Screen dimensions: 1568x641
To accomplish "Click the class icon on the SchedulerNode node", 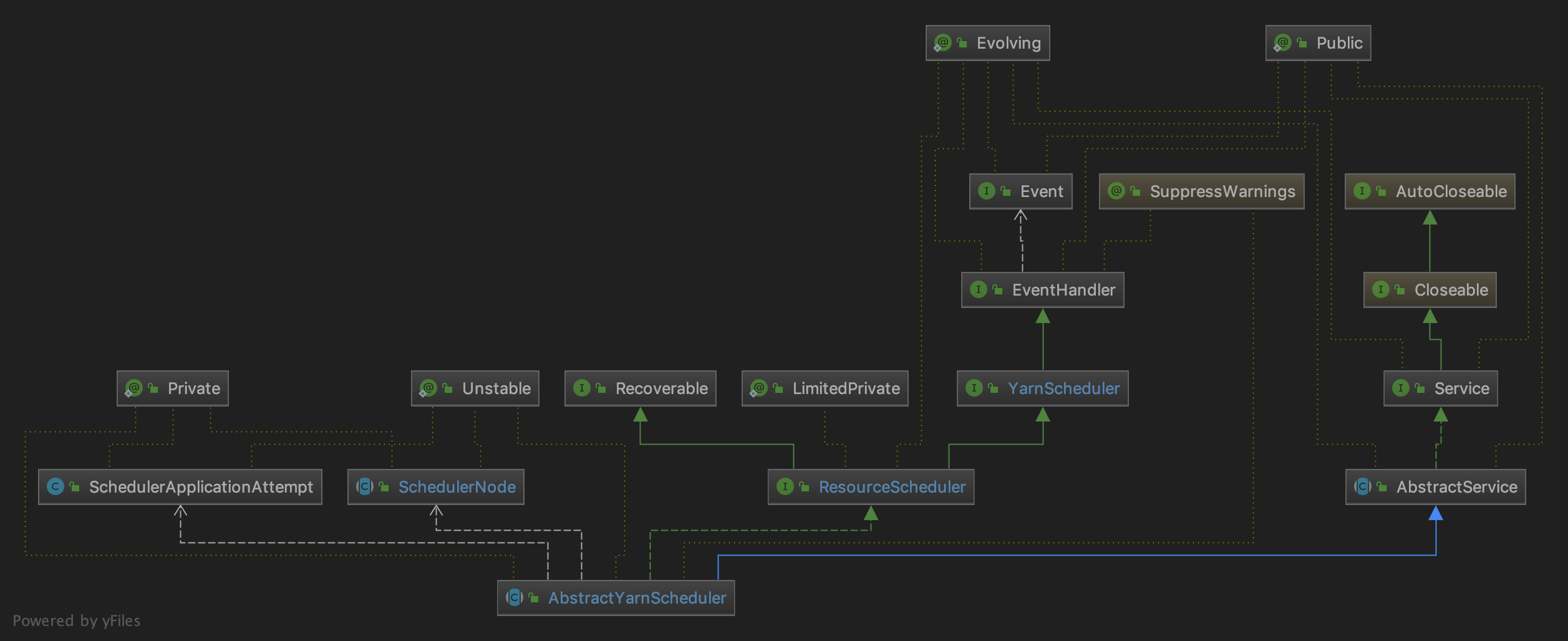I will 364,487.
